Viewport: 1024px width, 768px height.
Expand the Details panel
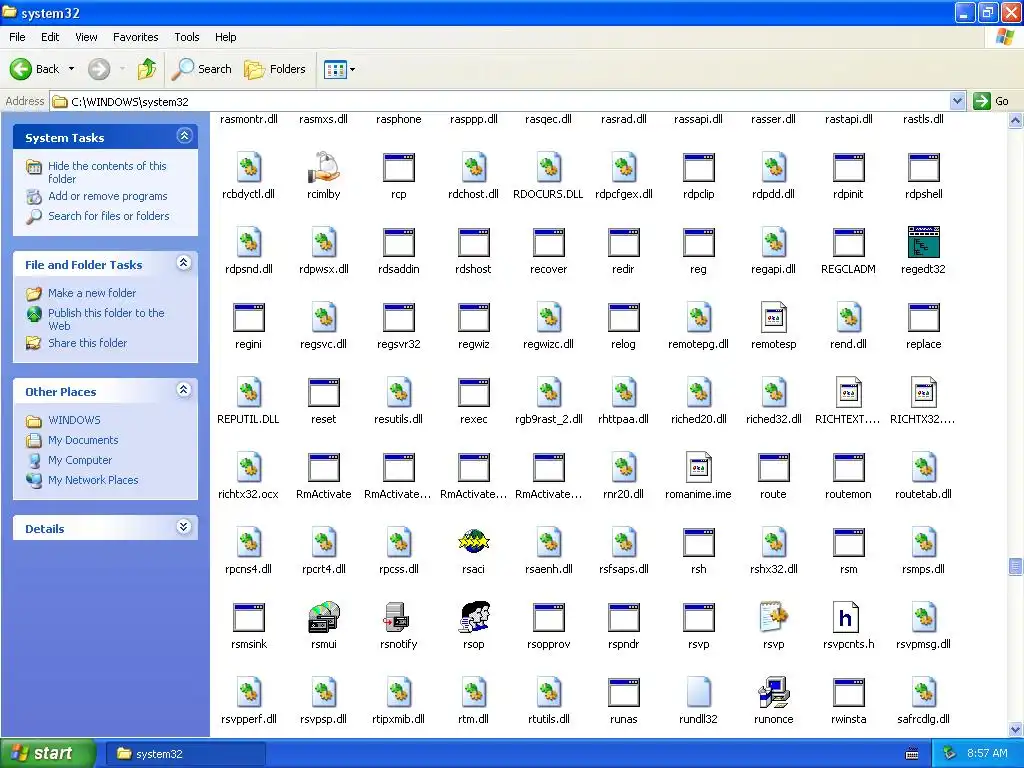[x=184, y=527]
